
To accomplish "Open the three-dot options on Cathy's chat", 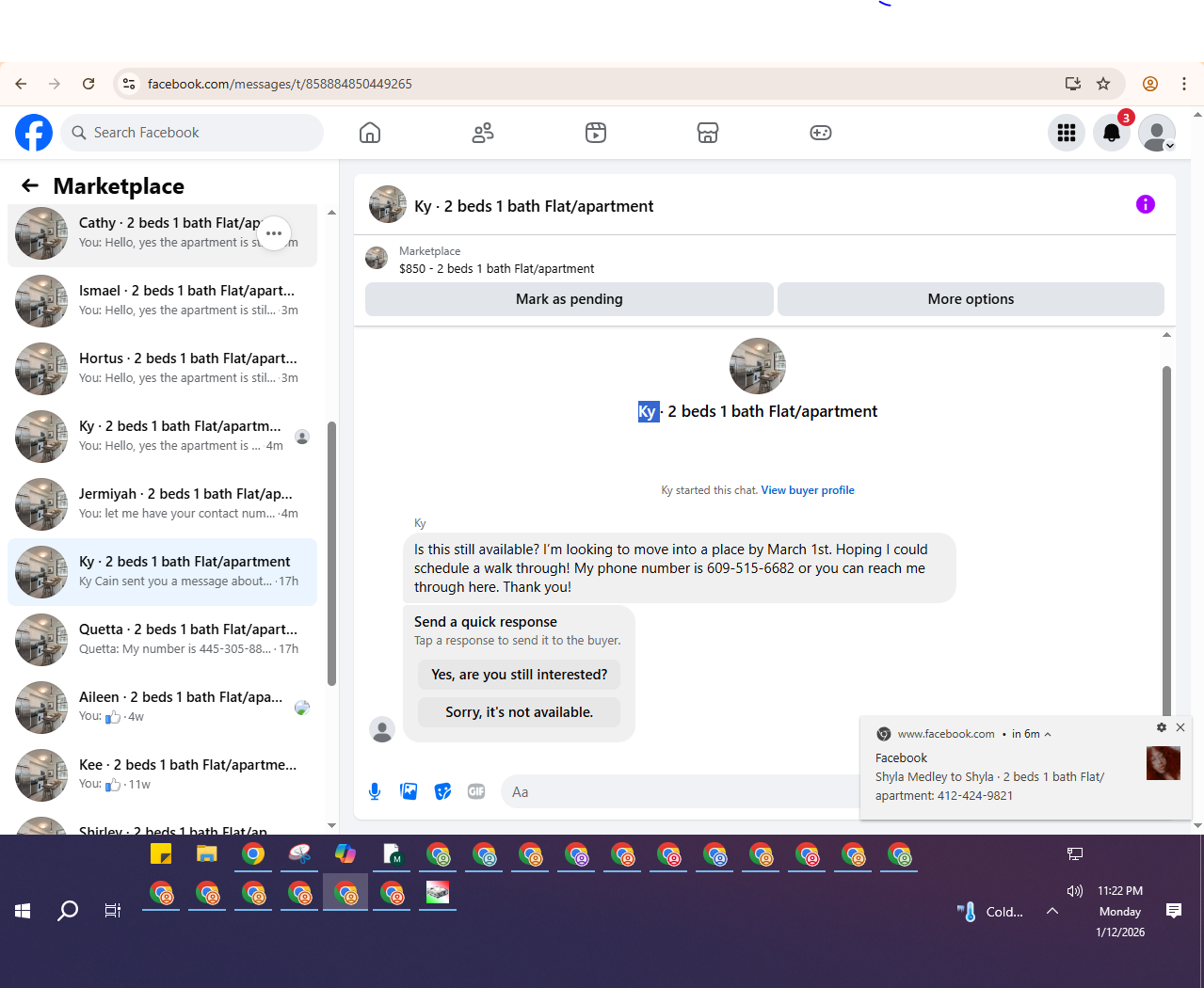I will (274, 232).
